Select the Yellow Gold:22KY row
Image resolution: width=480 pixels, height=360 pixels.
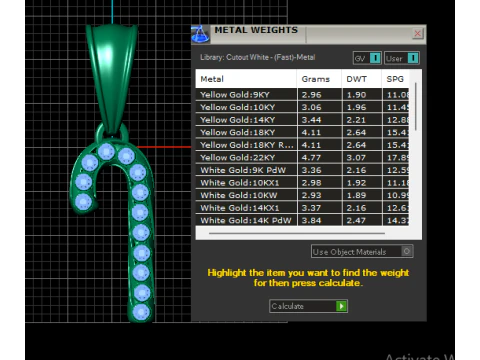(302, 158)
